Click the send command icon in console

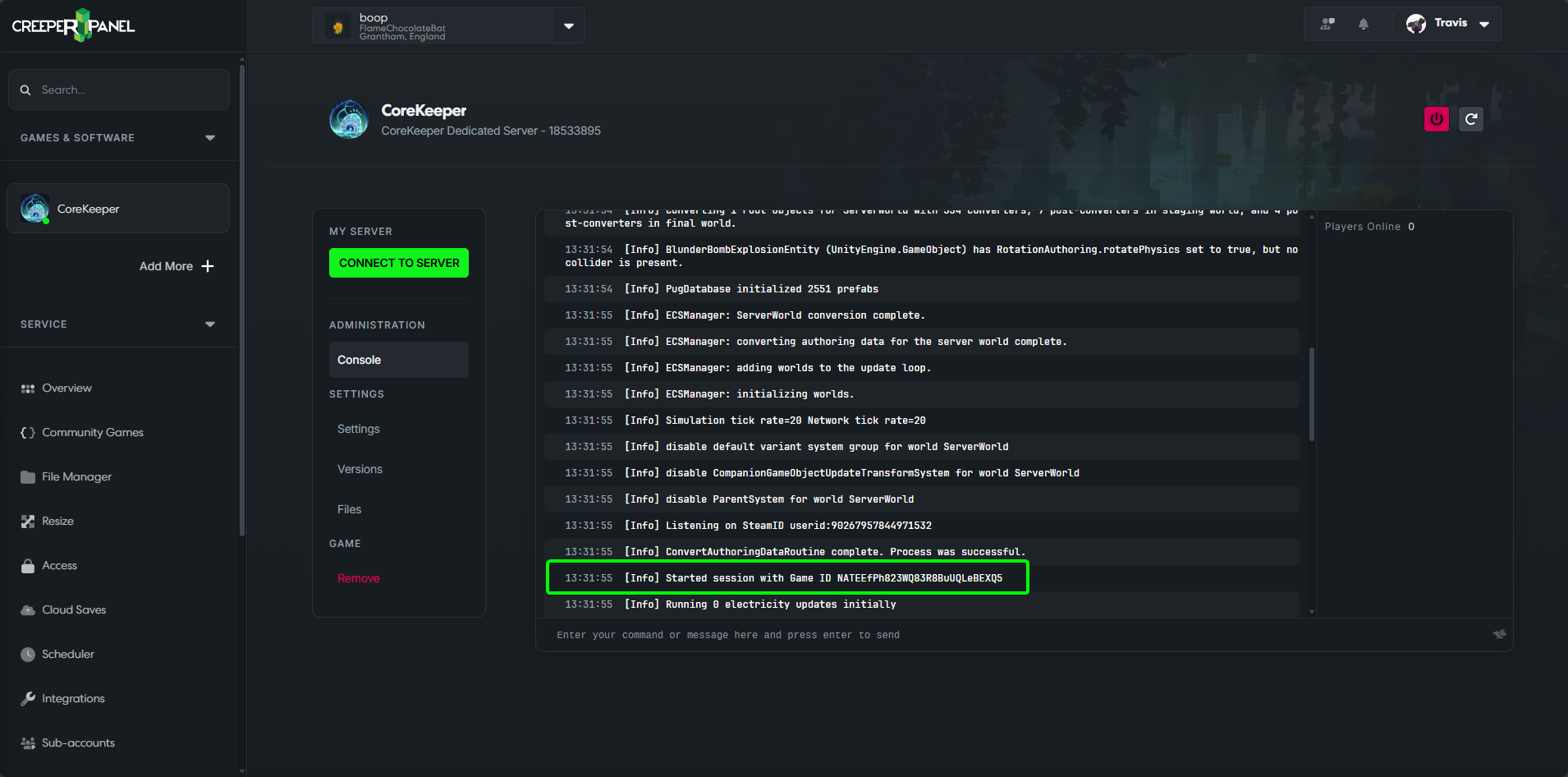pyautogui.click(x=1499, y=634)
